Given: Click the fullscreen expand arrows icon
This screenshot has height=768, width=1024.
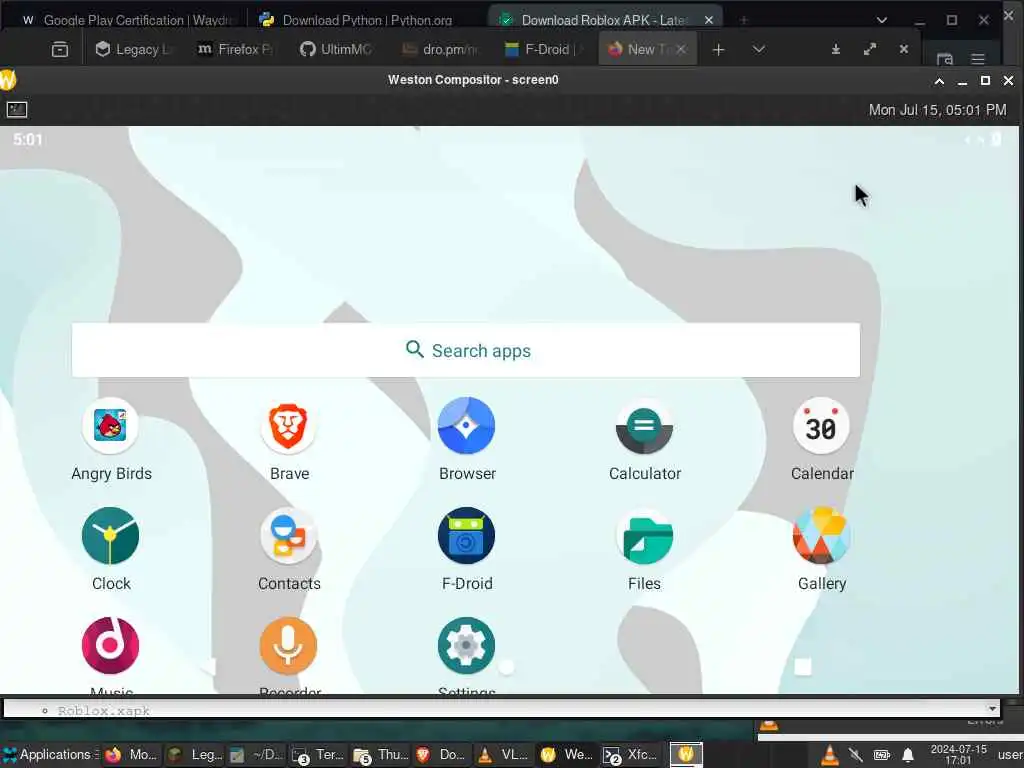Looking at the screenshot, I should (870, 49).
